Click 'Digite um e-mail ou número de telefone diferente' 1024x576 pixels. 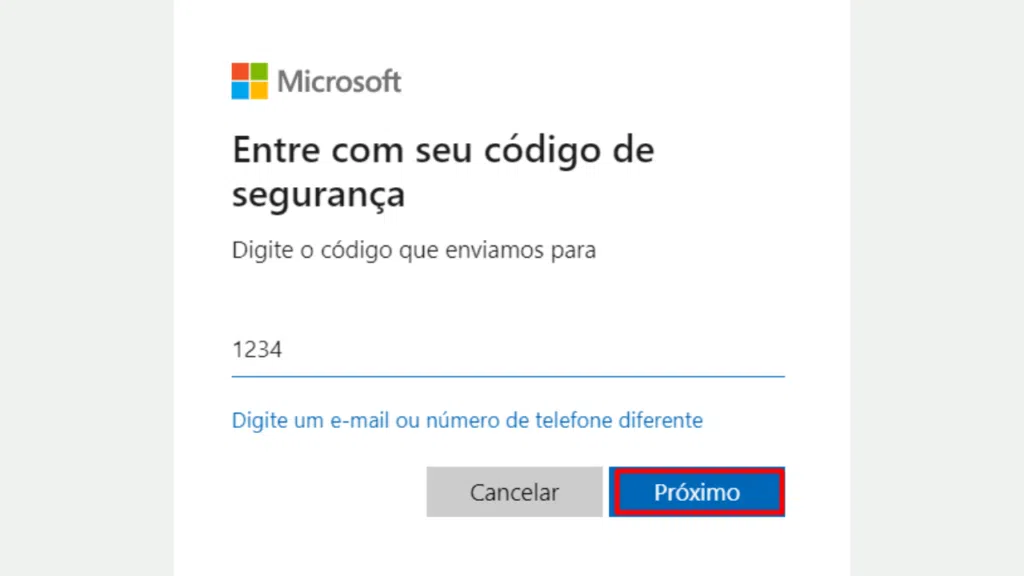(467, 420)
